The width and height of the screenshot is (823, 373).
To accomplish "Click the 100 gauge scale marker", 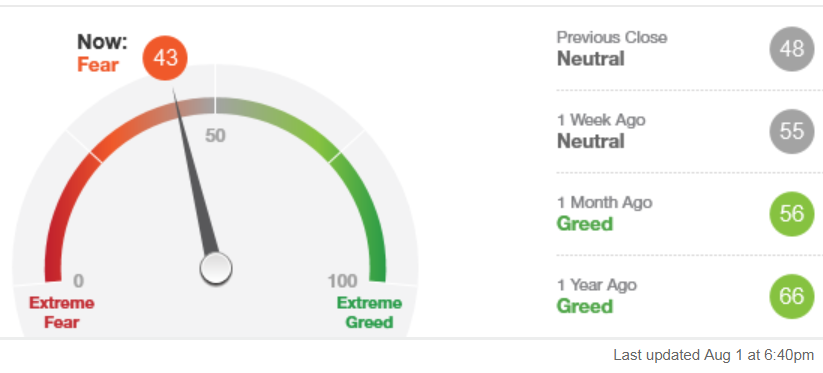I will (343, 281).
